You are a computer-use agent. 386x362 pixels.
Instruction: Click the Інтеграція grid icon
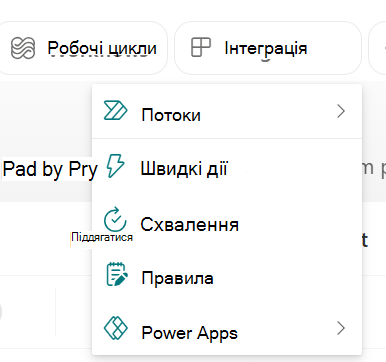pyautogui.click(x=201, y=47)
